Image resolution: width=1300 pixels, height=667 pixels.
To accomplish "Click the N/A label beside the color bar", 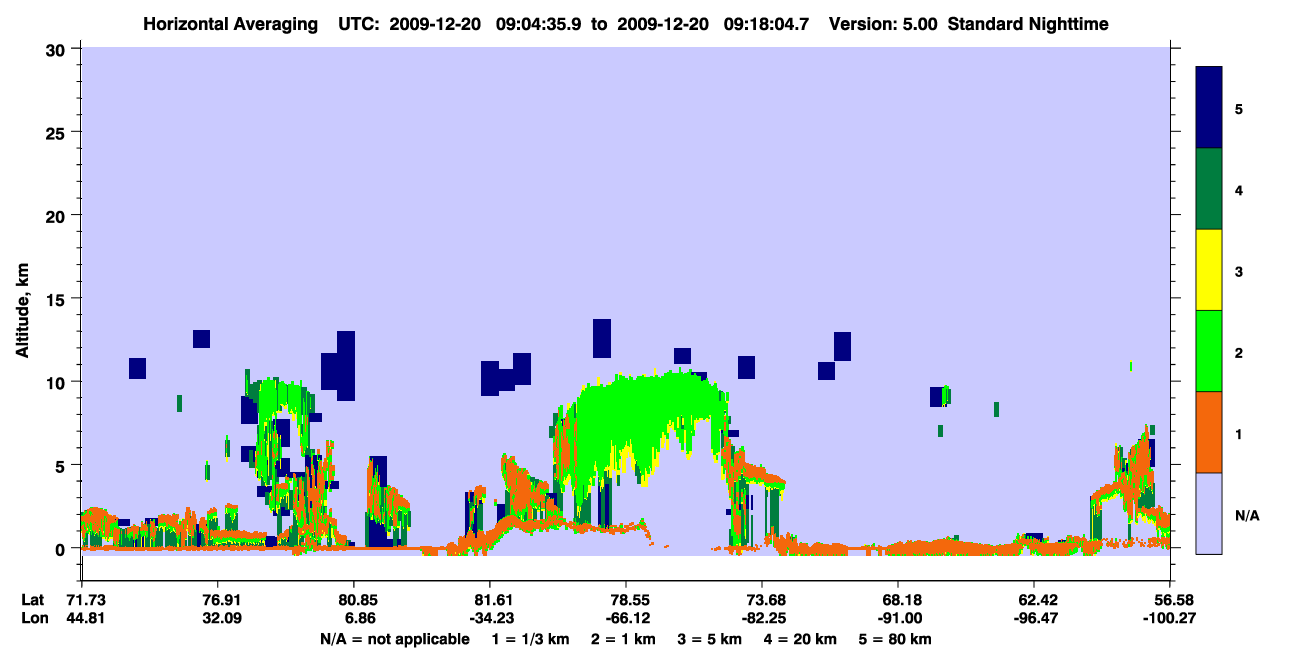I will [1247, 515].
